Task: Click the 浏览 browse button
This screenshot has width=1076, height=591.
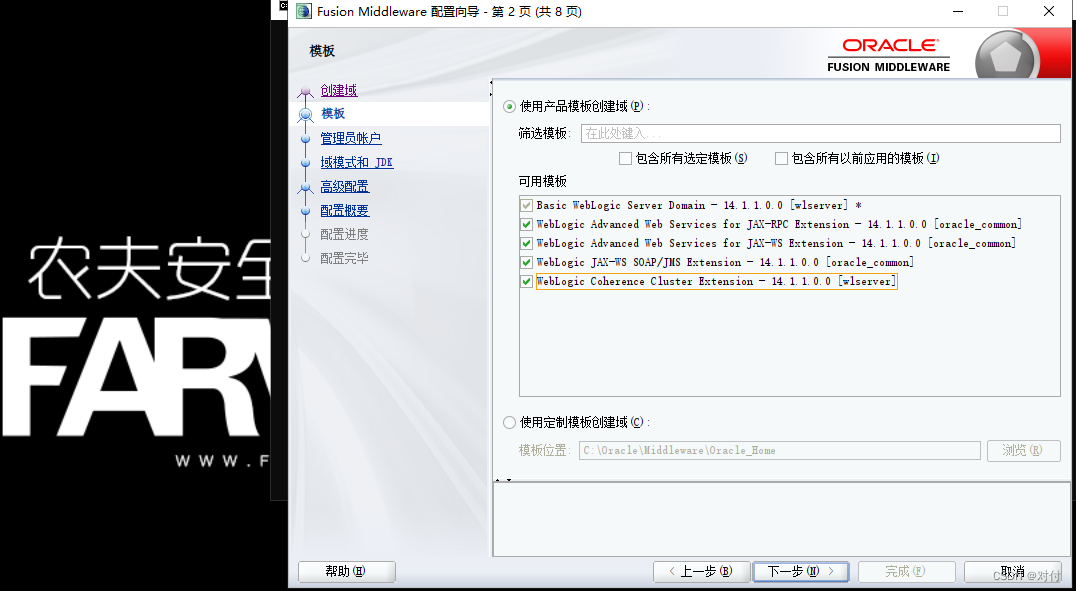Action: pyautogui.click(x=1023, y=450)
